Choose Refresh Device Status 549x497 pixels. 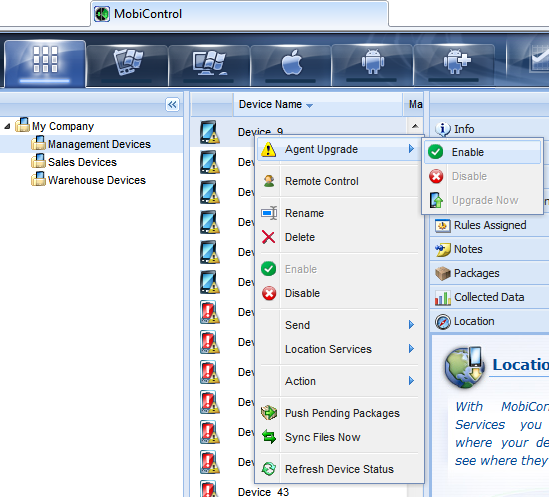click(339, 469)
